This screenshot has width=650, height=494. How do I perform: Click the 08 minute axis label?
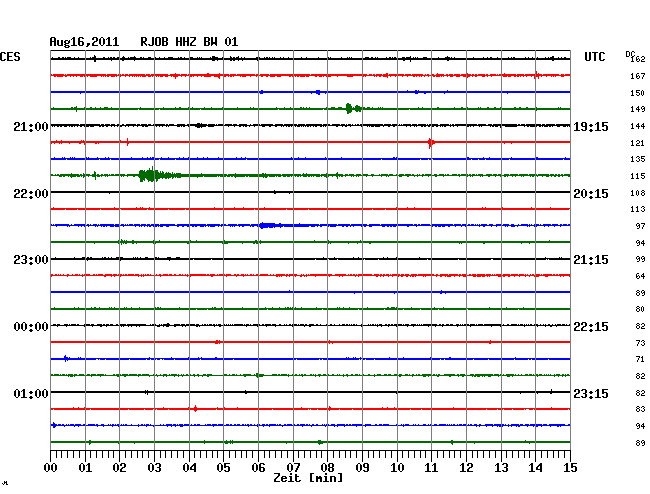click(x=327, y=468)
